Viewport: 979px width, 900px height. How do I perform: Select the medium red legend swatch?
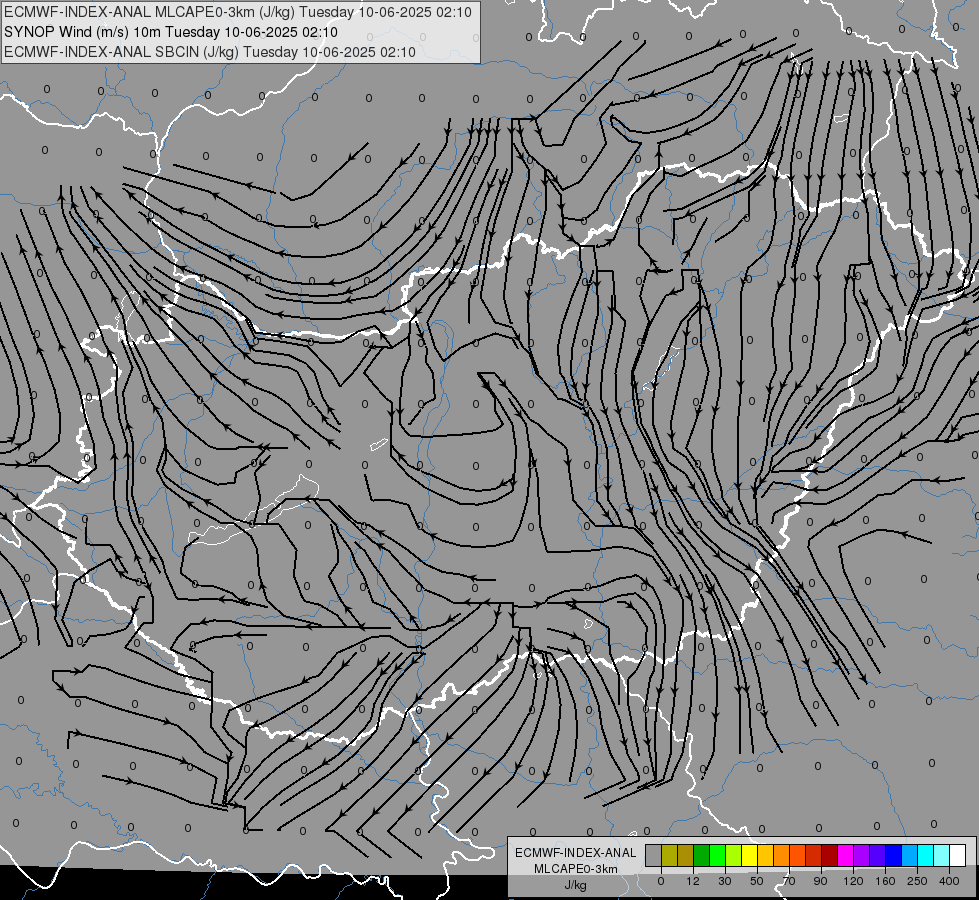click(x=814, y=855)
